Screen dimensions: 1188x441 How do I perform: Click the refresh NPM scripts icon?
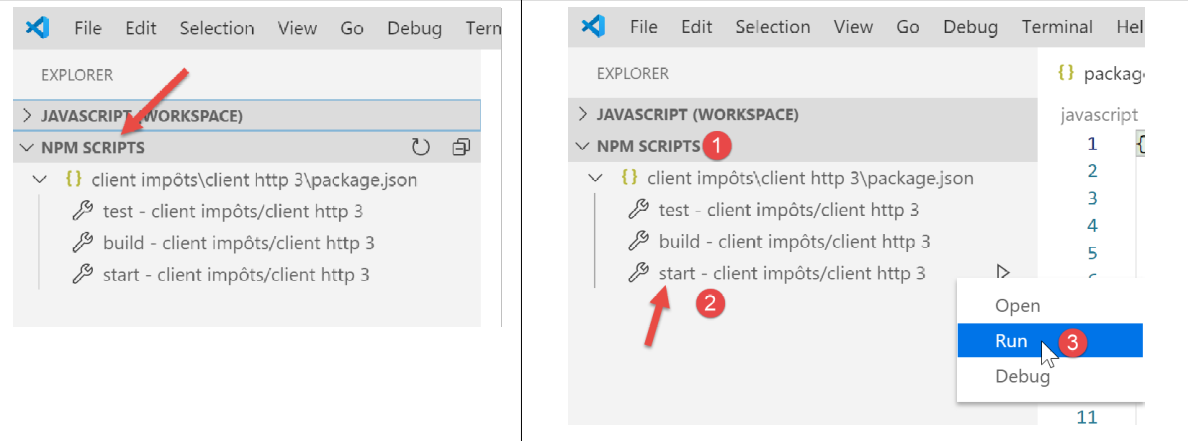point(421,148)
